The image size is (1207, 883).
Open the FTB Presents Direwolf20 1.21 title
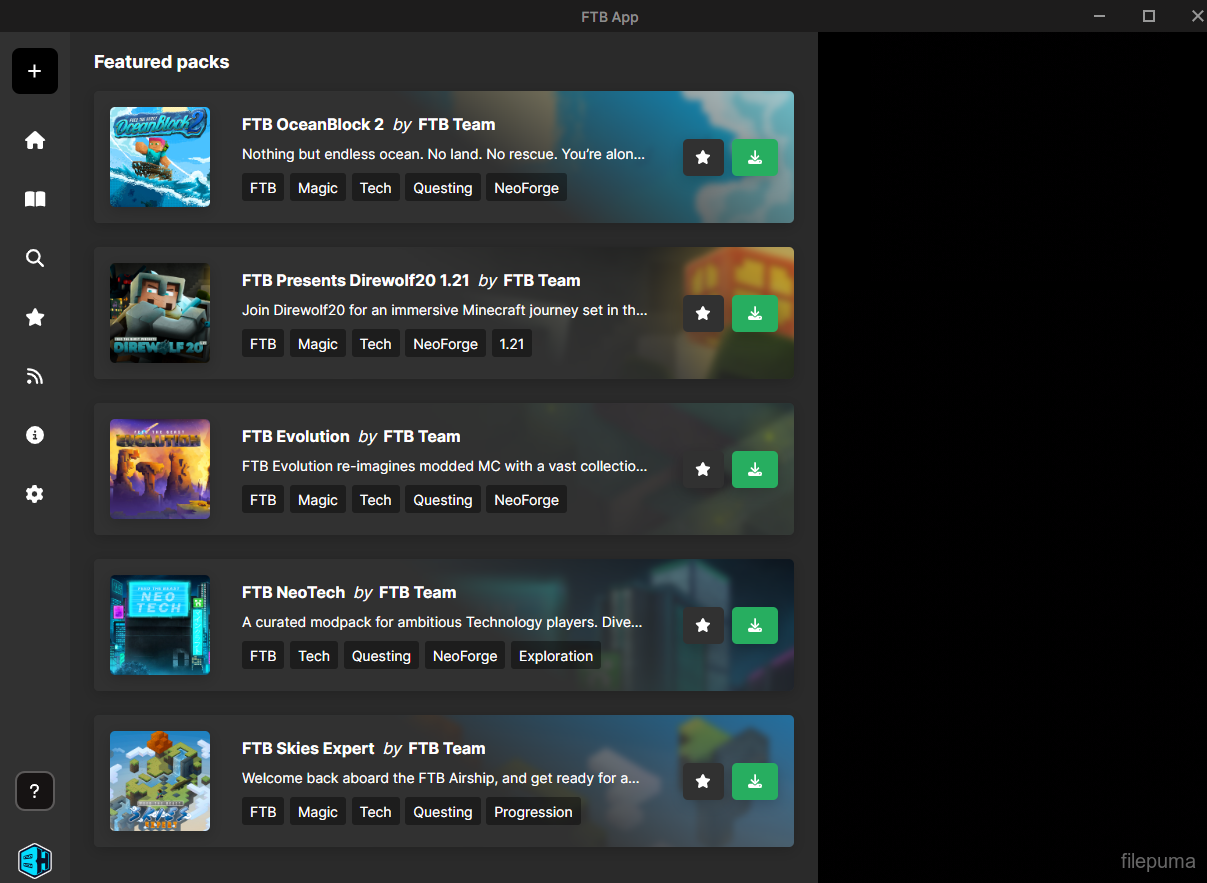tap(356, 280)
